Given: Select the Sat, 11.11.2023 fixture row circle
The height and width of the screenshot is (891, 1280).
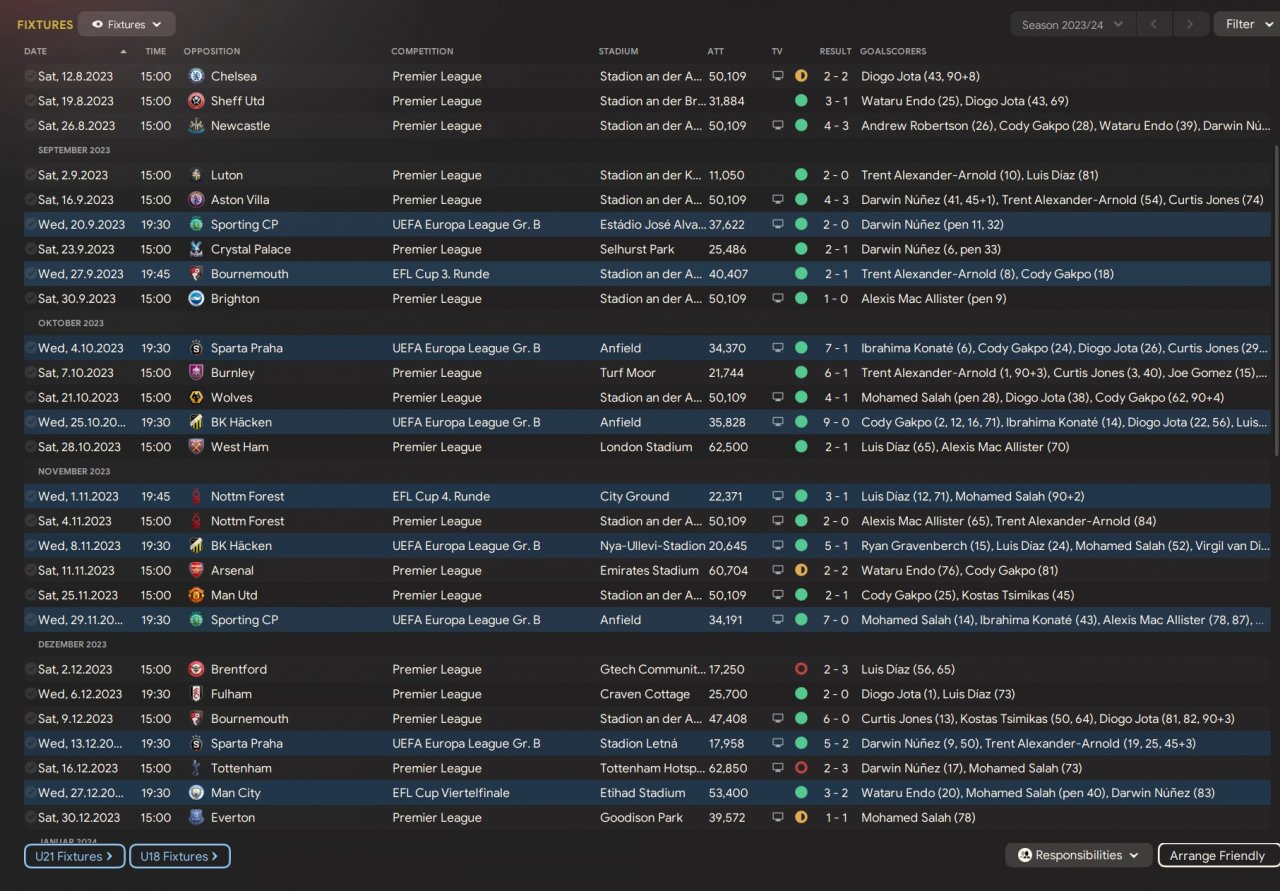Looking at the screenshot, I should tap(30, 571).
